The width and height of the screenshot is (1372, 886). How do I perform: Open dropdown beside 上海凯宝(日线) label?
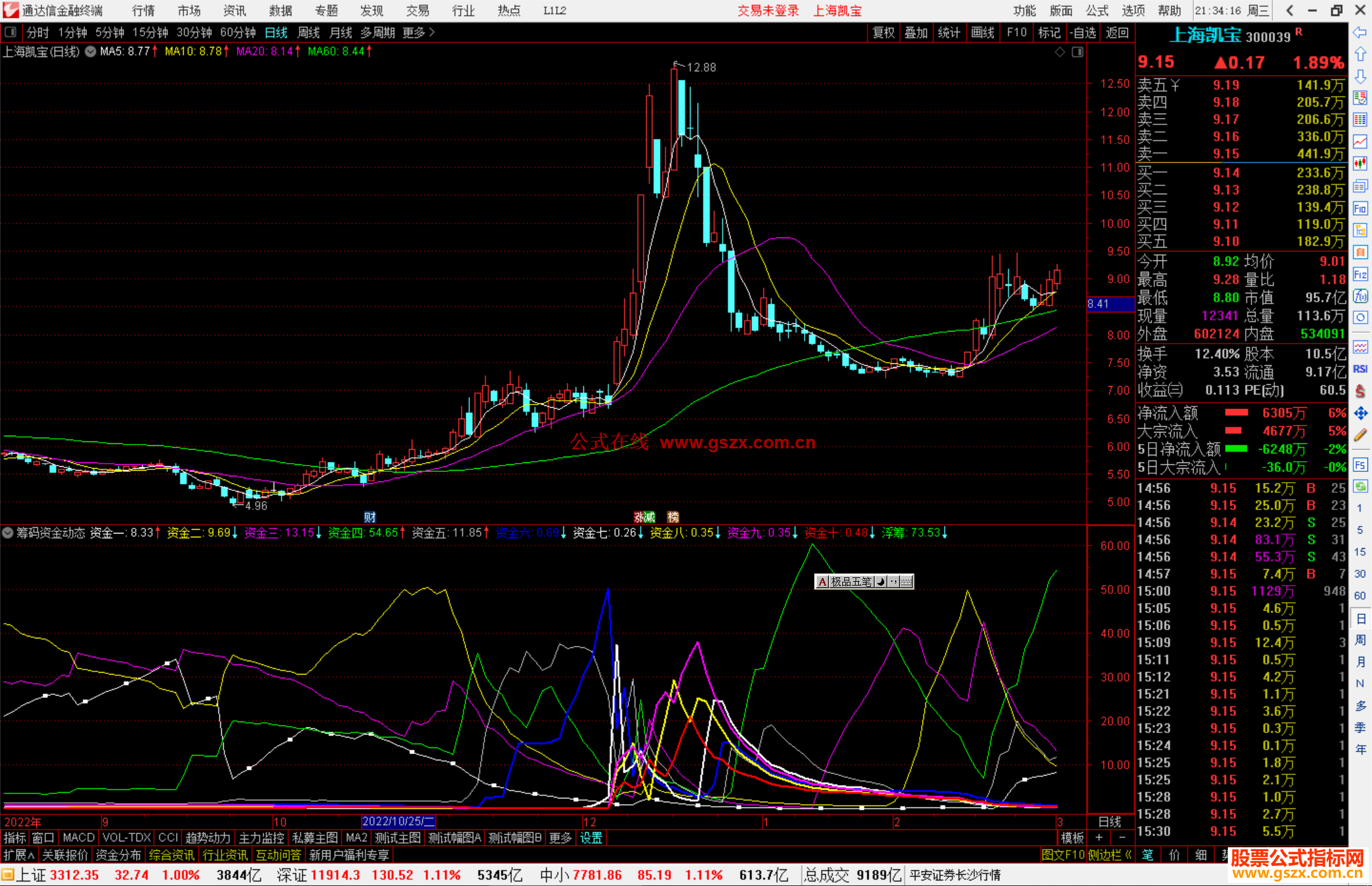click(91, 51)
